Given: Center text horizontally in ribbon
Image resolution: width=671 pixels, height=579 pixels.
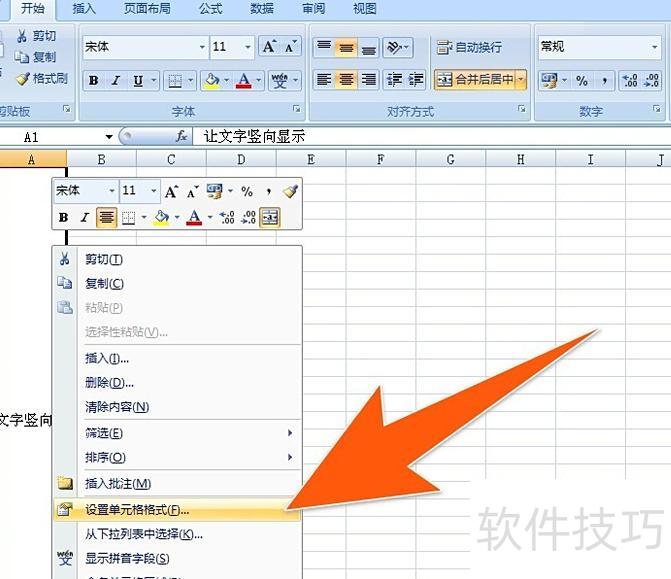Looking at the screenshot, I should tap(346, 80).
